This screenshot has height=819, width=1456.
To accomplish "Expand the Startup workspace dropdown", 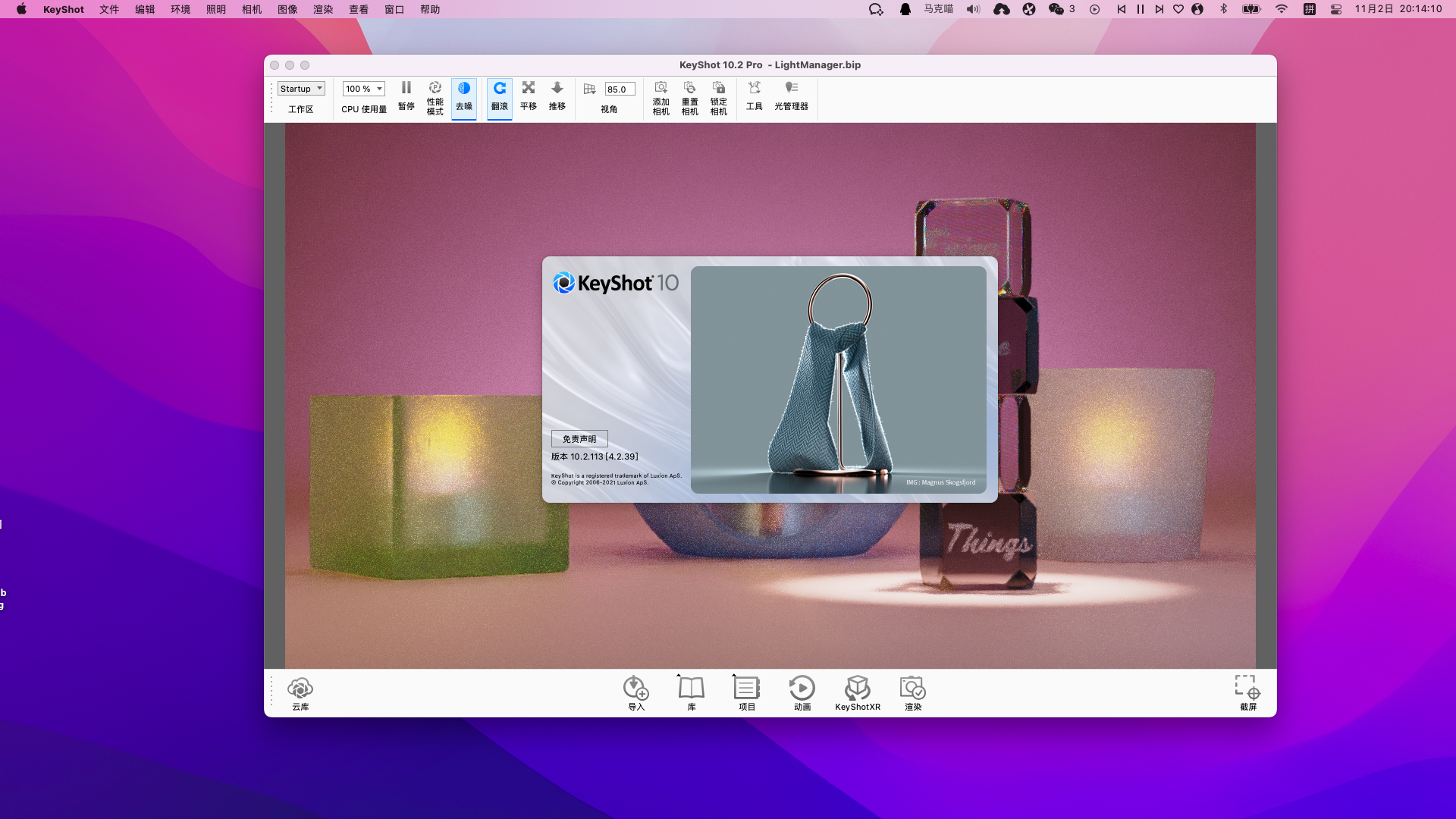I will (300, 89).
